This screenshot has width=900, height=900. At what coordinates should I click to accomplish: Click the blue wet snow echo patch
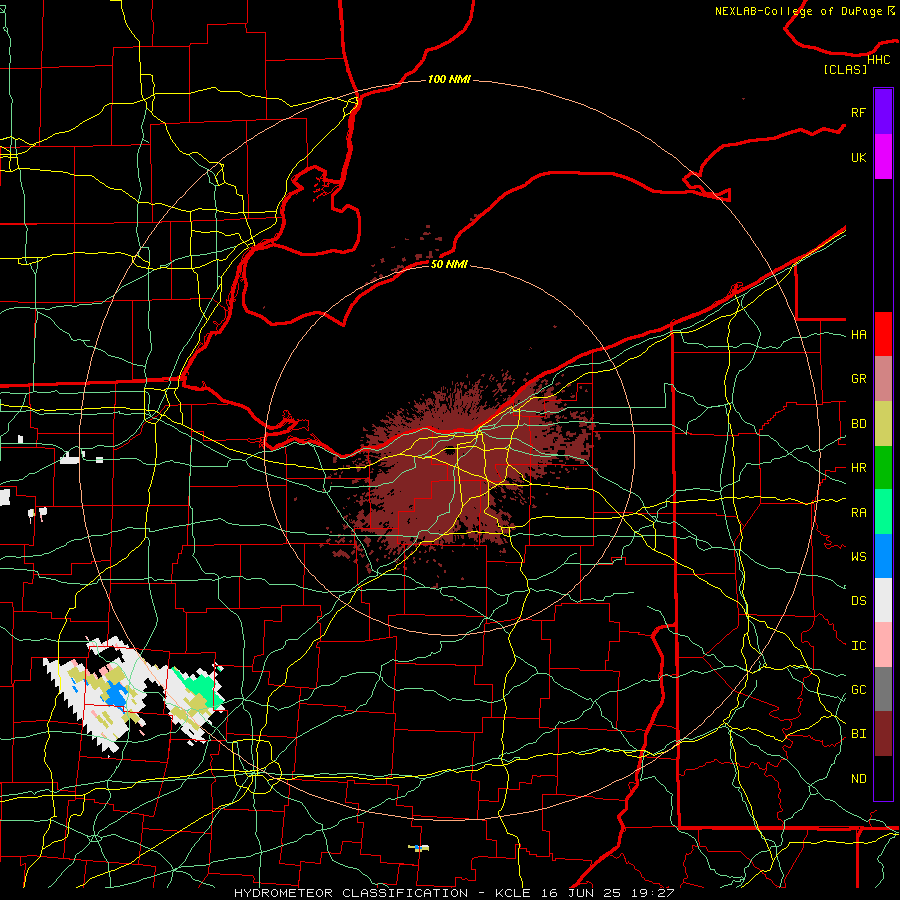[x=117, y=696]
